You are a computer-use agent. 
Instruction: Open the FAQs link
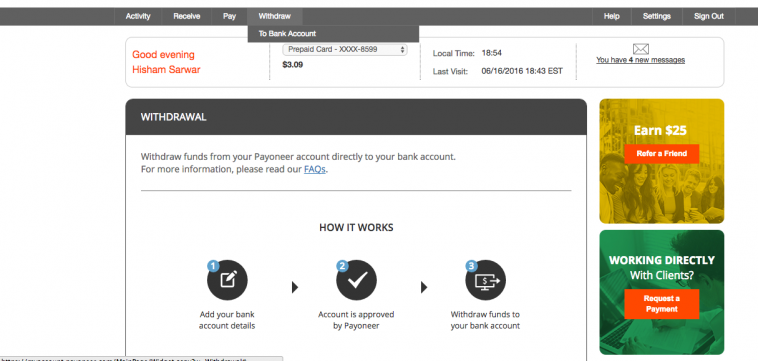pyautogui.click(x=315, y=170)
